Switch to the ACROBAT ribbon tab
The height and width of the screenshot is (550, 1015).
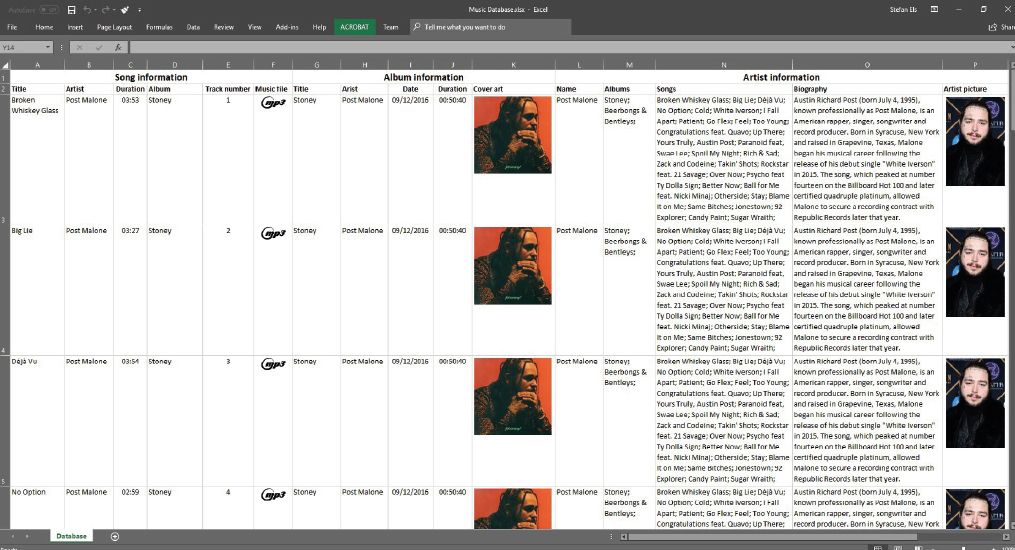[x=354, y=27]
